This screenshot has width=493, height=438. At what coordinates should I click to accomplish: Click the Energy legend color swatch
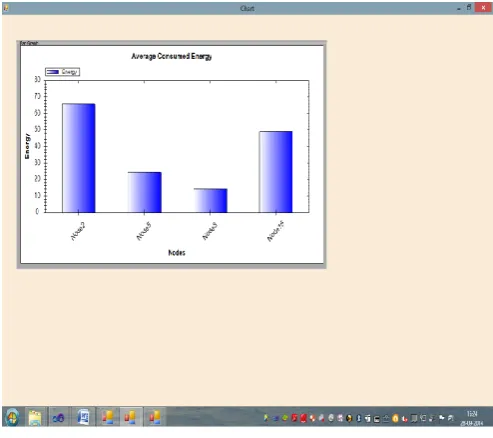[x=53, y=72]
